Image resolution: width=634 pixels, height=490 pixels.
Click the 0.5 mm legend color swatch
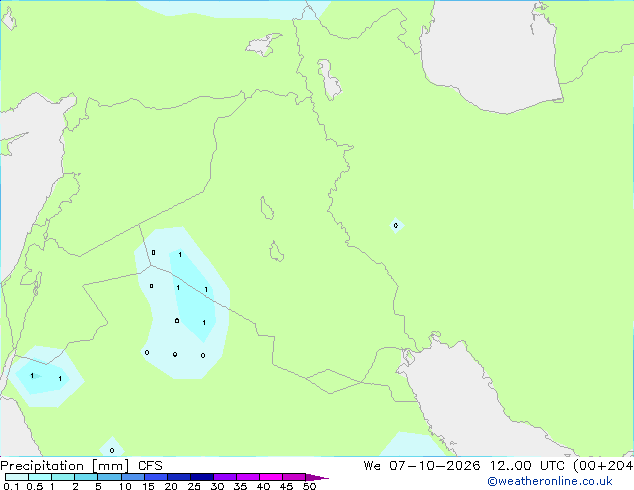click(x=40, y=477)
